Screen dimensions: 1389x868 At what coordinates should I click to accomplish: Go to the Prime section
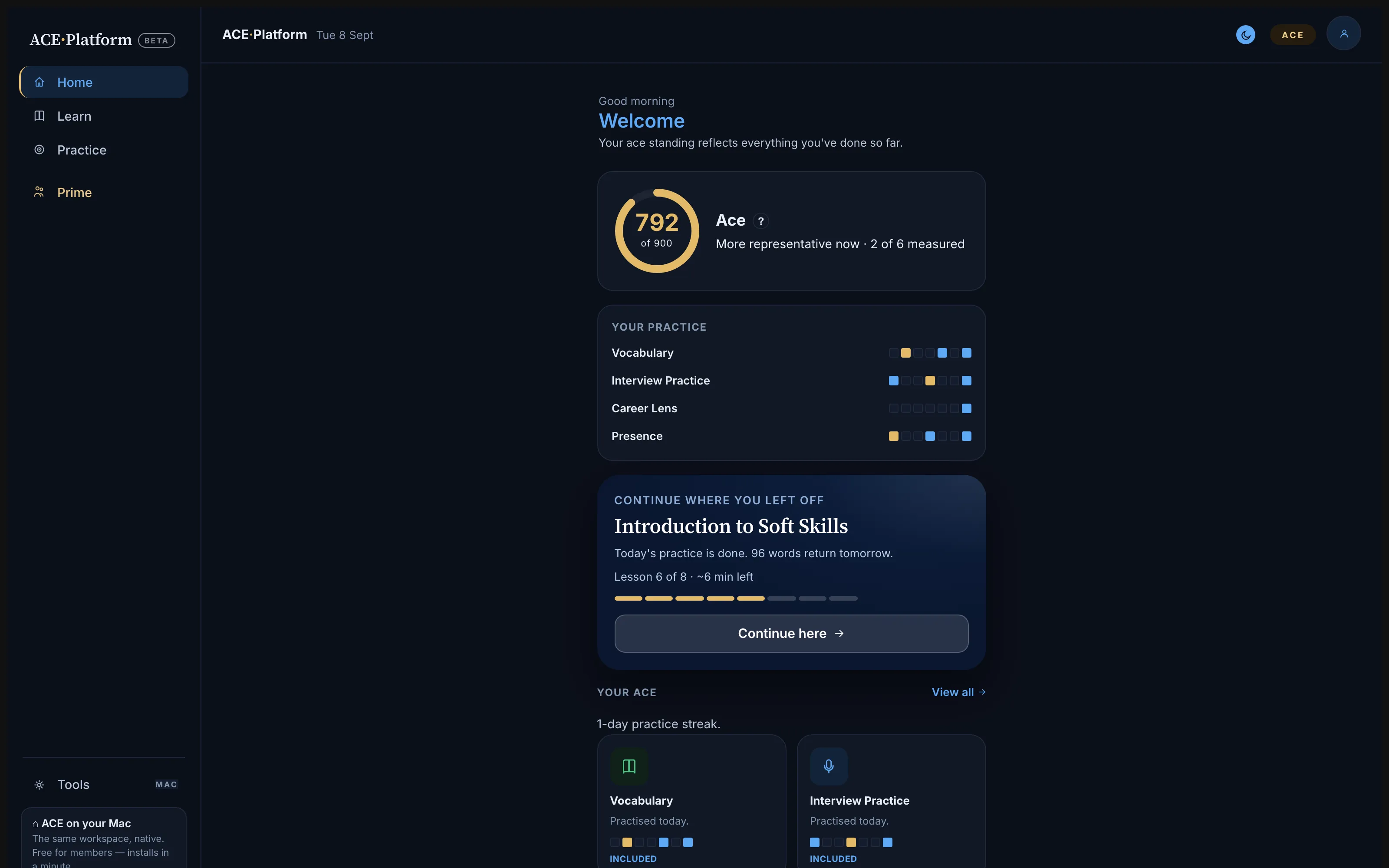click(x=103, y=192)
